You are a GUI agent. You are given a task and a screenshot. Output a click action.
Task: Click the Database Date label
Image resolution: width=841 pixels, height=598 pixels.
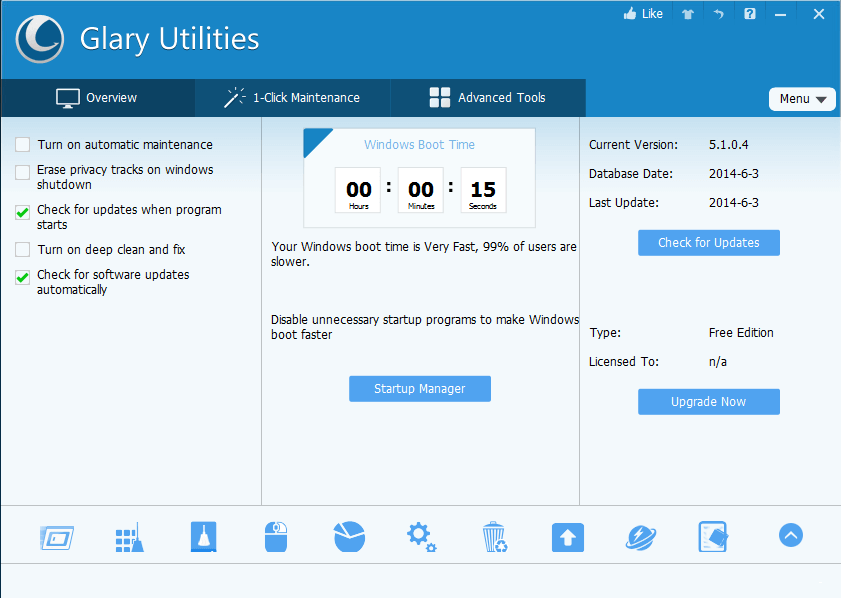(x=631, y=174)
